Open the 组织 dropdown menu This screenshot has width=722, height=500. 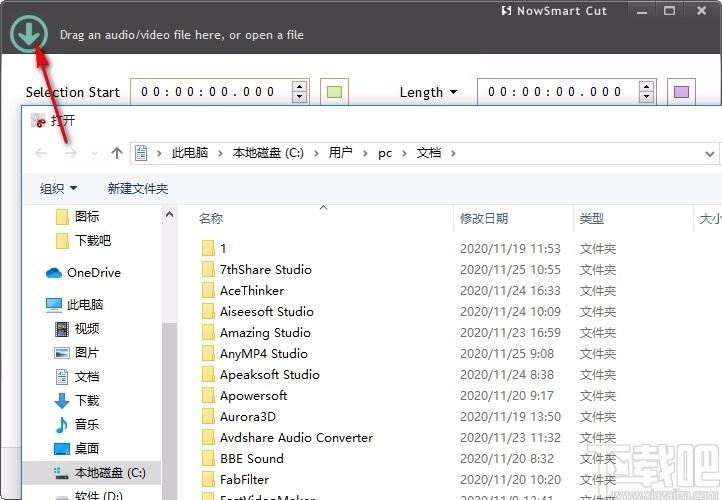(58, 188)
